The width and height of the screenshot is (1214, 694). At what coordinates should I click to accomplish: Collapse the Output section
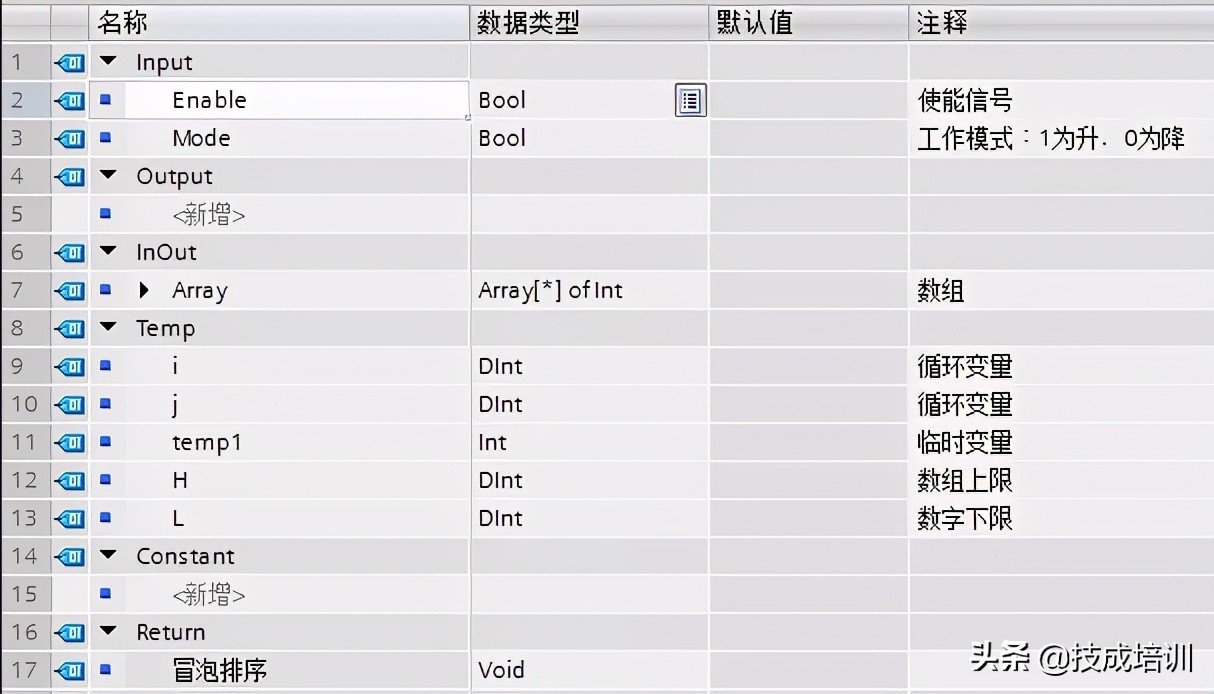[x=108, y=176]
